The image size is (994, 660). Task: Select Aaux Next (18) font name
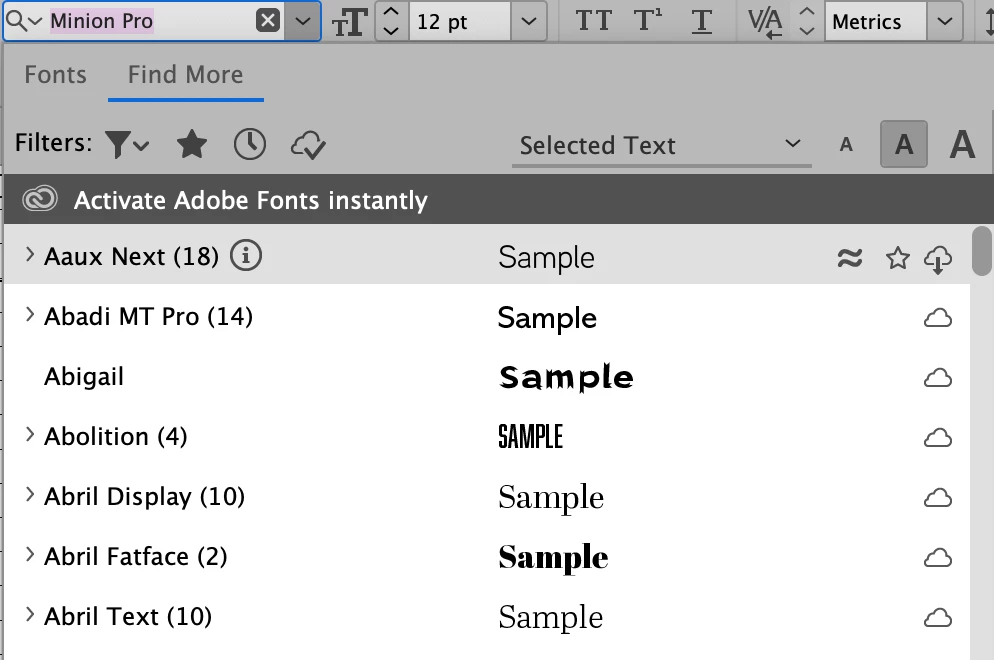(x=131, y=257)
